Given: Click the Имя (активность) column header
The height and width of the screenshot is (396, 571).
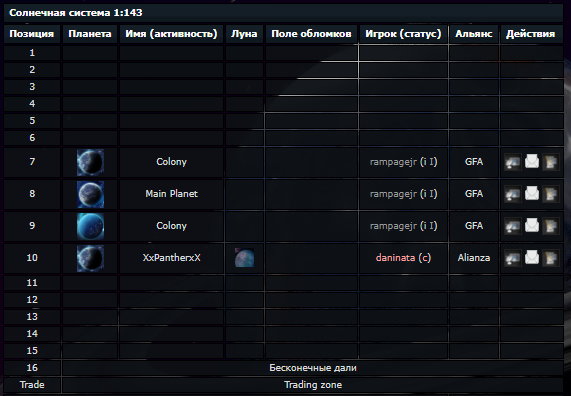Looking at the screenshot, I should click(x=171, y=34).
